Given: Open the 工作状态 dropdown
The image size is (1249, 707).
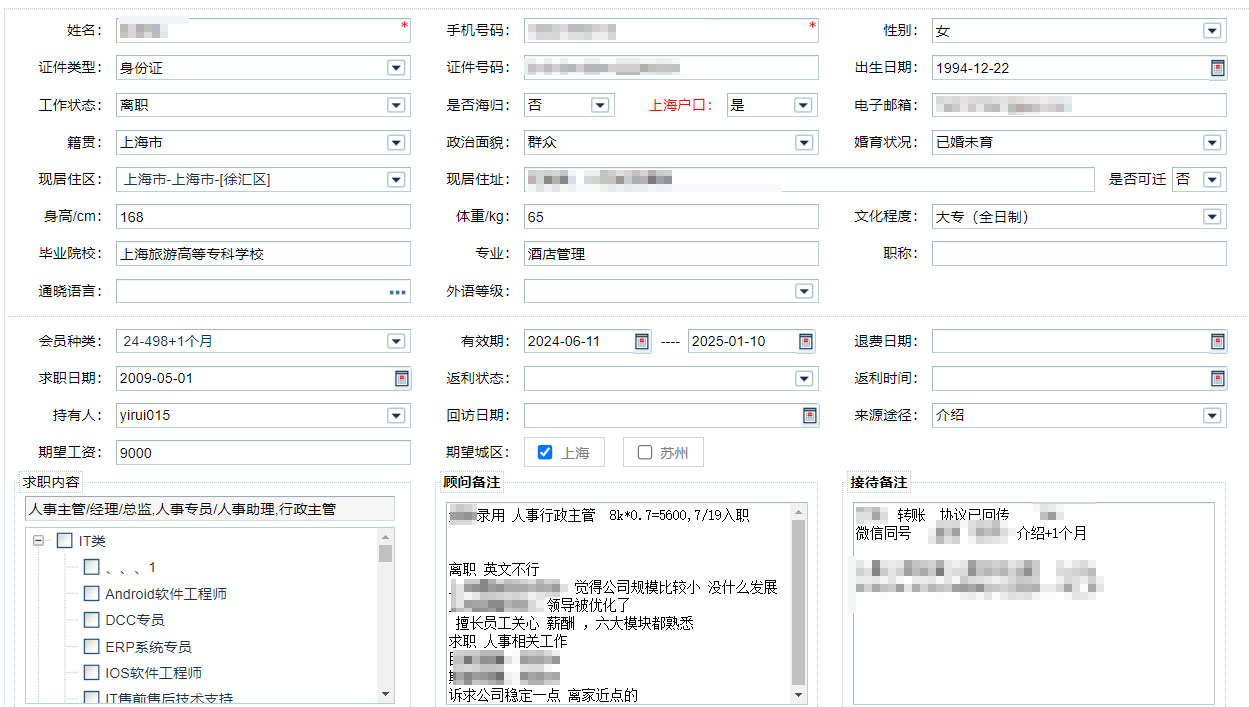Looking at the screenshot, I should tap(396, 105).
